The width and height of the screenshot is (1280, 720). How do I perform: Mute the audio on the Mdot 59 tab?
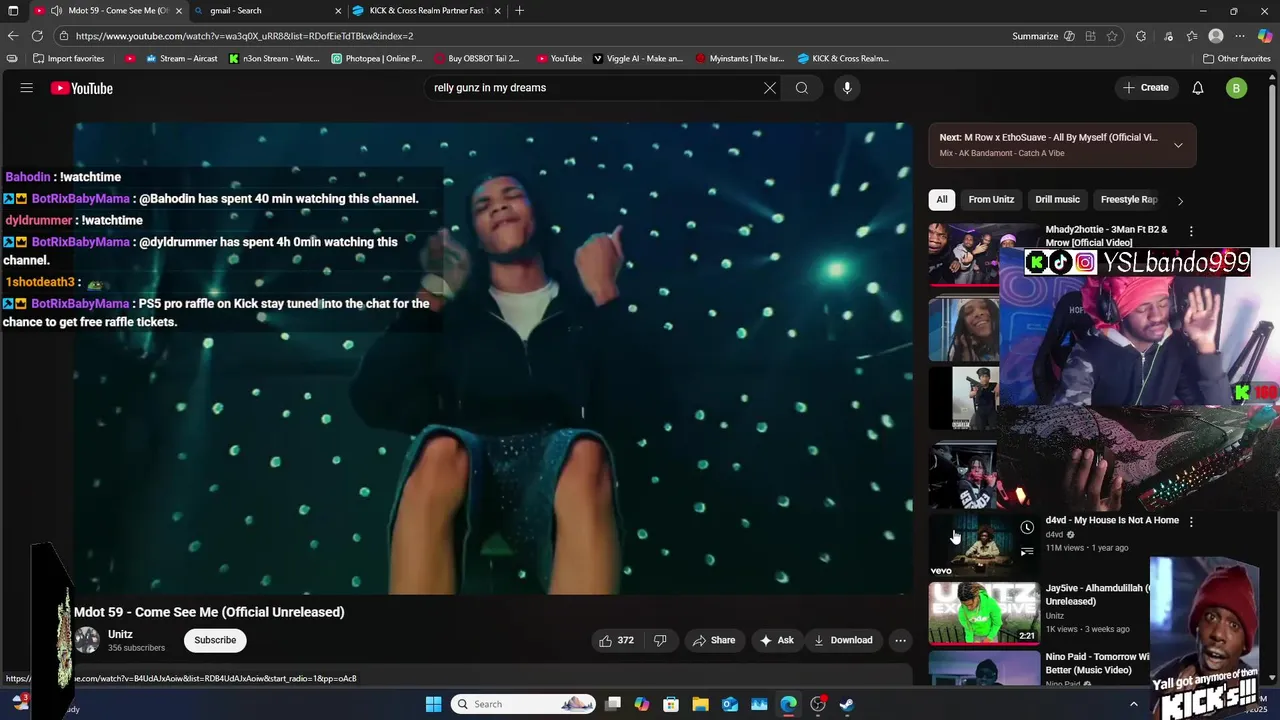click(x=56, y=10)
